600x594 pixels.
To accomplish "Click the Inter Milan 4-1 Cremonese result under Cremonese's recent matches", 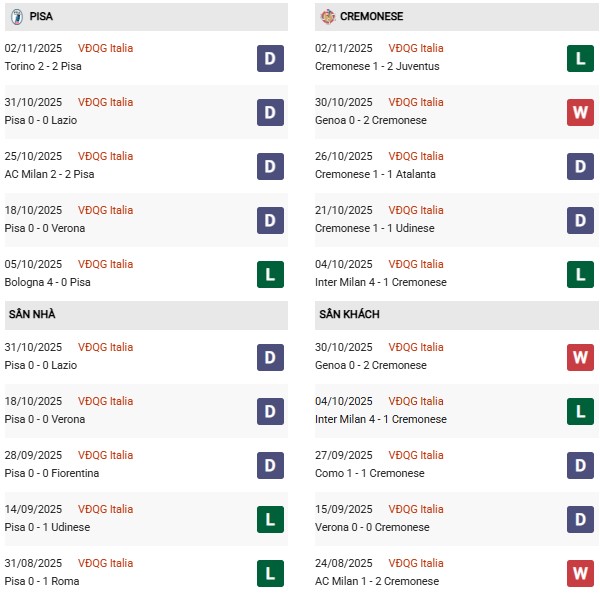I will pyautogui.click(x=382, y=283).
